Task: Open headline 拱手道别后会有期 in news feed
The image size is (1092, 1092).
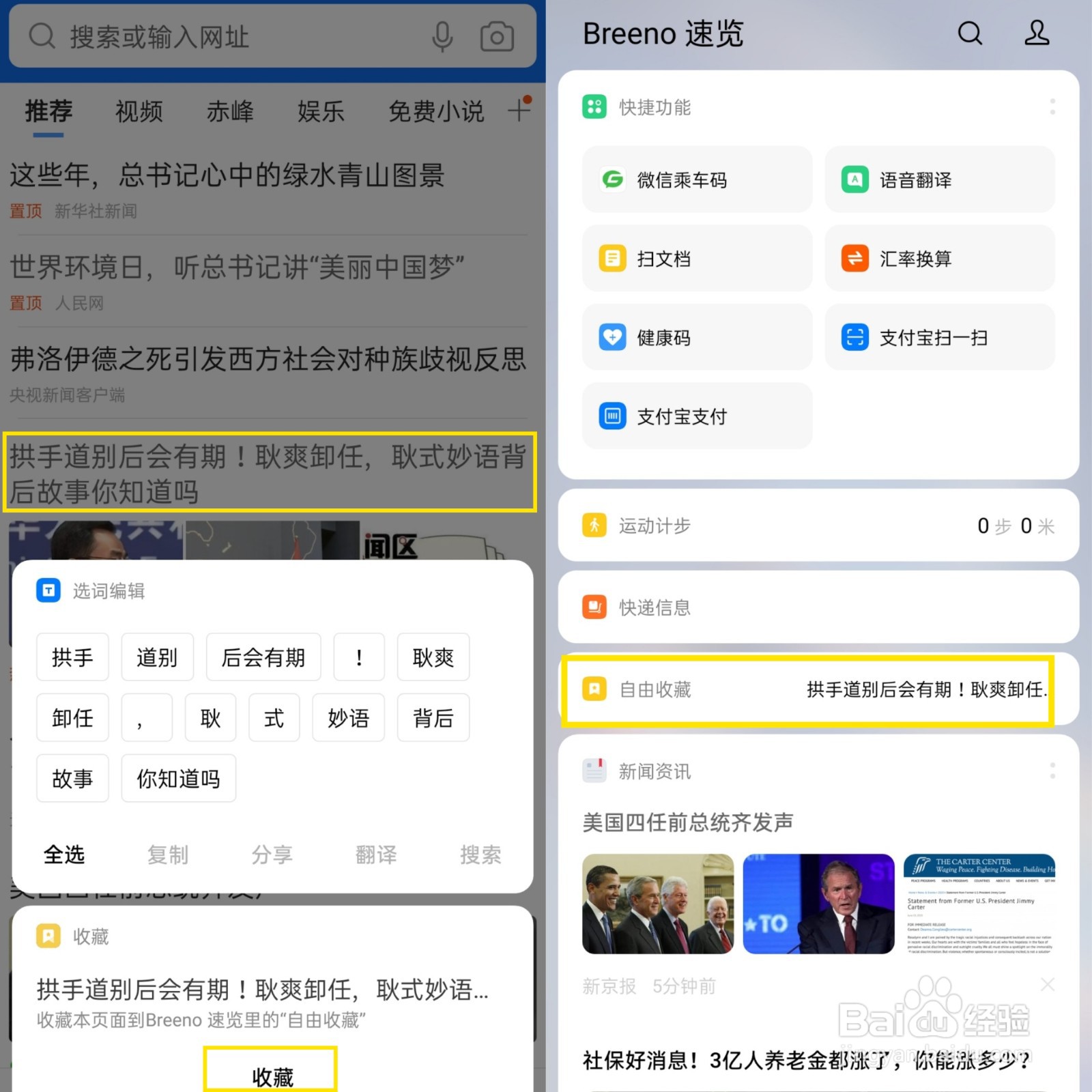Action: pos(269,472)
